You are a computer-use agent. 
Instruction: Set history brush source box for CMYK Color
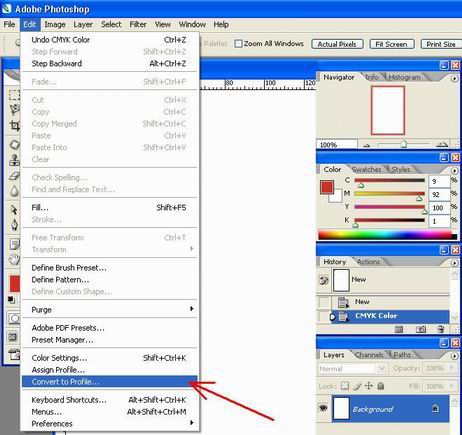point(324,316)
